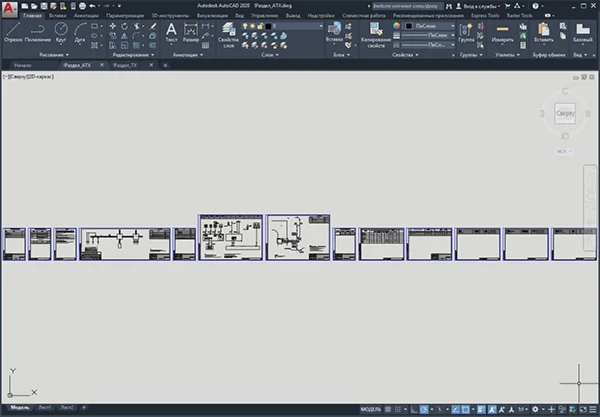Toggle clean screen in status bar
600x417 pixels.
[x=583, y=409]
